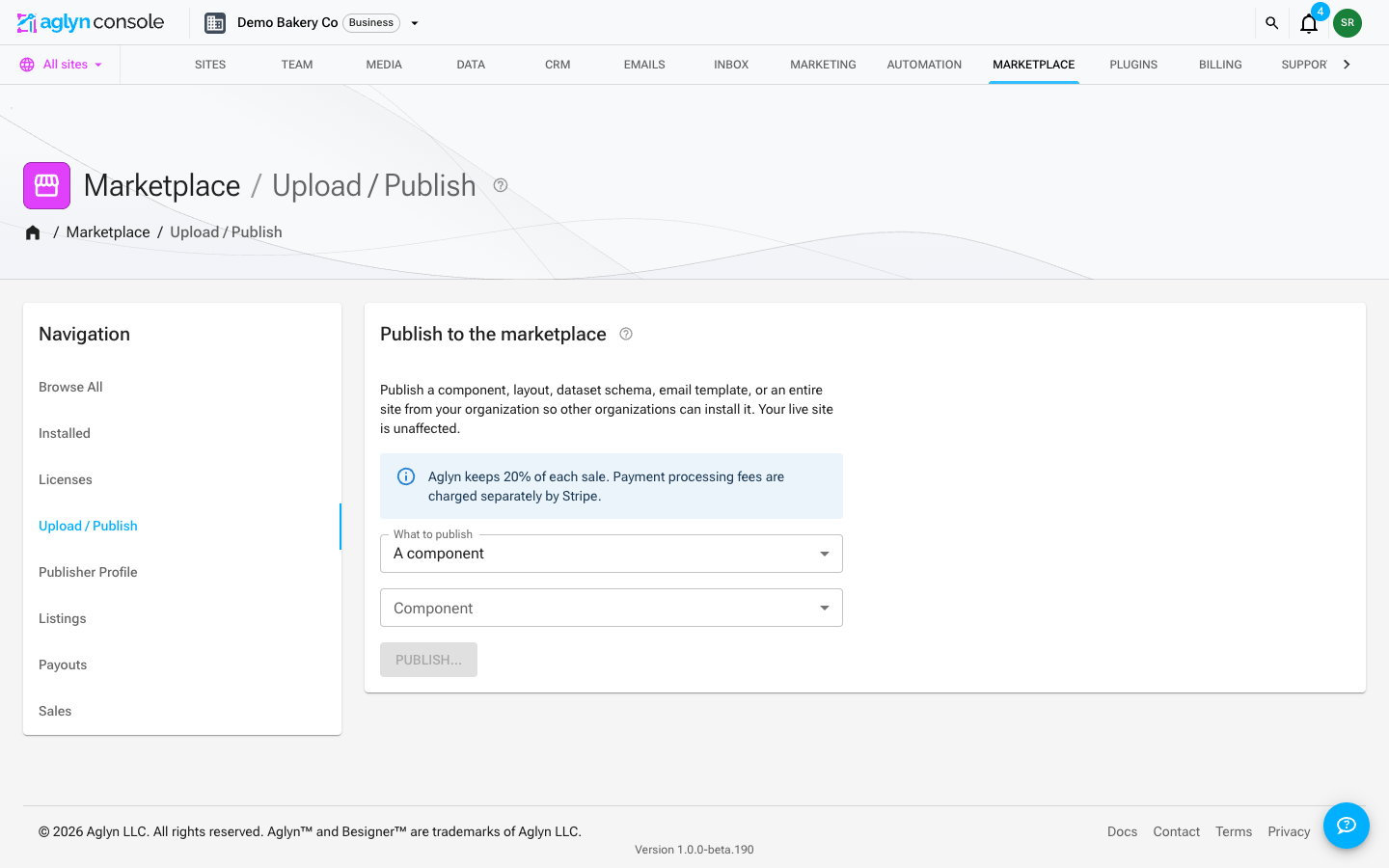Click the Marketplace breadcrumb link

(108, 232)
